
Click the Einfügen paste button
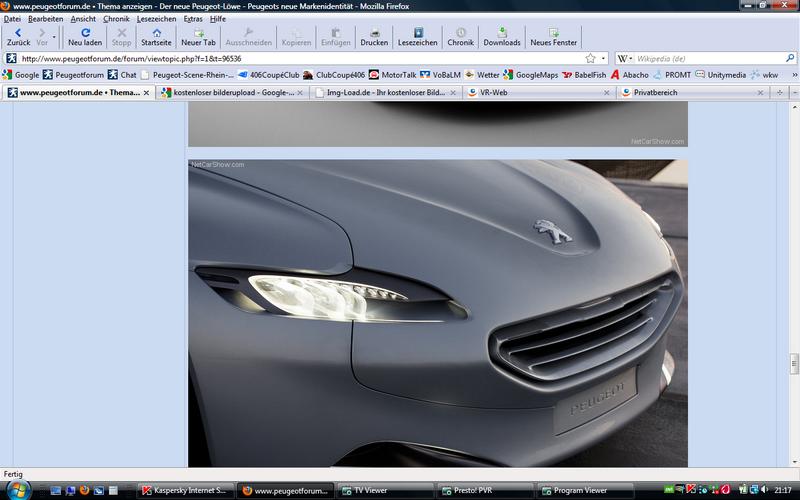click(336, 37)
